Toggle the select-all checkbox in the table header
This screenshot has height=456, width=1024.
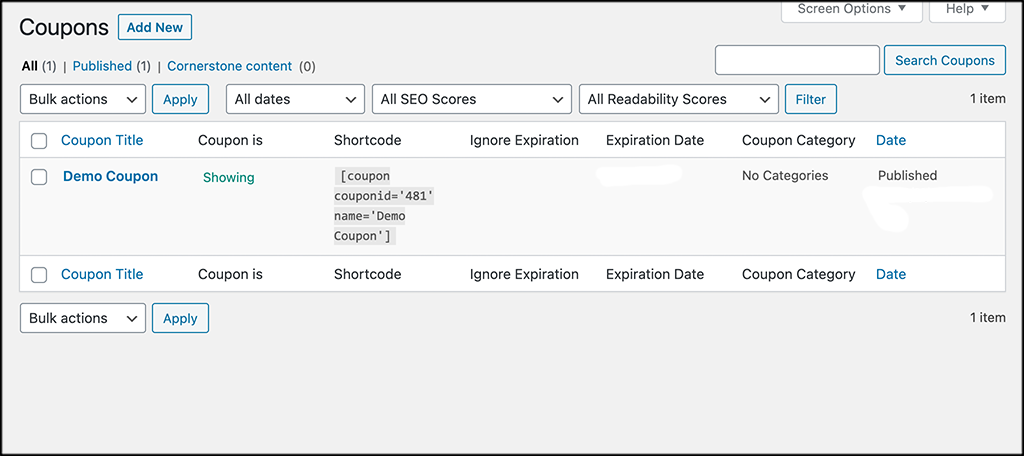pyautogui.click(x=39, y=141)
